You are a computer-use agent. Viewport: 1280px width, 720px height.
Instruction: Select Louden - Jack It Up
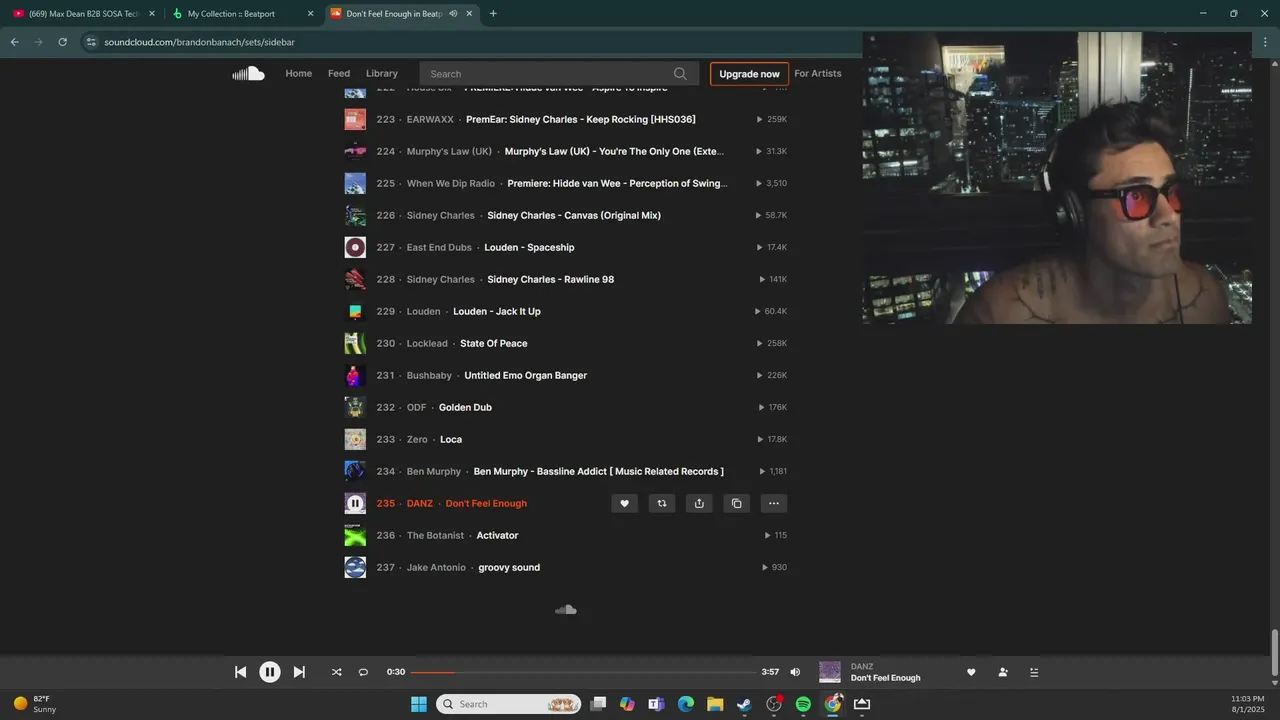point(497,311)
